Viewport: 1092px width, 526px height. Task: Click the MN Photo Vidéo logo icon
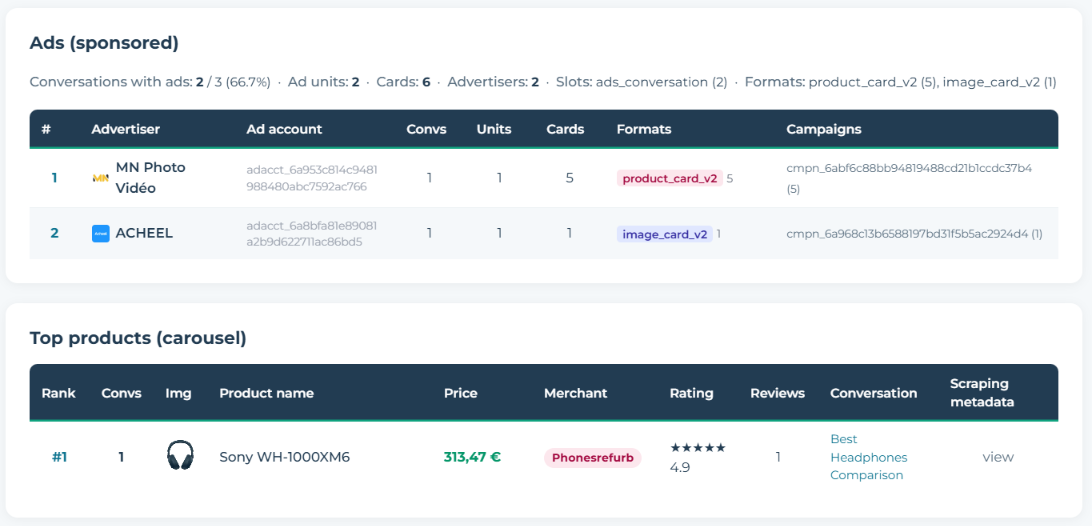(x=100, y=178)
